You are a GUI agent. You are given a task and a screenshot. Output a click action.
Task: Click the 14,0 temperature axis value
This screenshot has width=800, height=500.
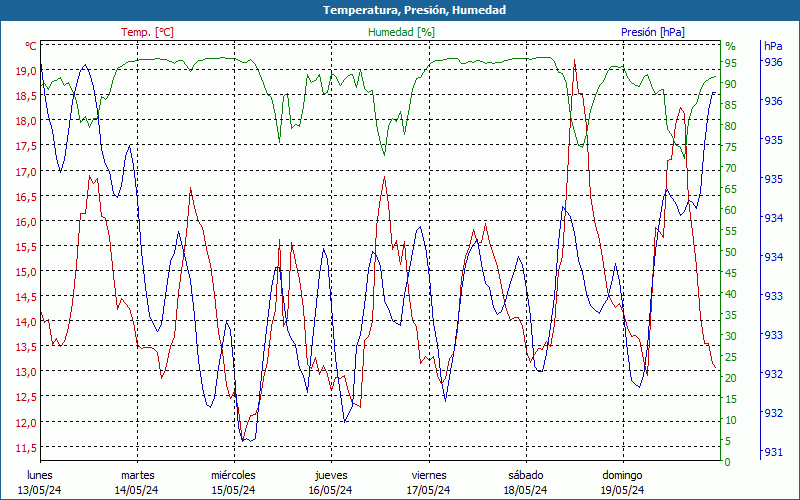(26, 322)
